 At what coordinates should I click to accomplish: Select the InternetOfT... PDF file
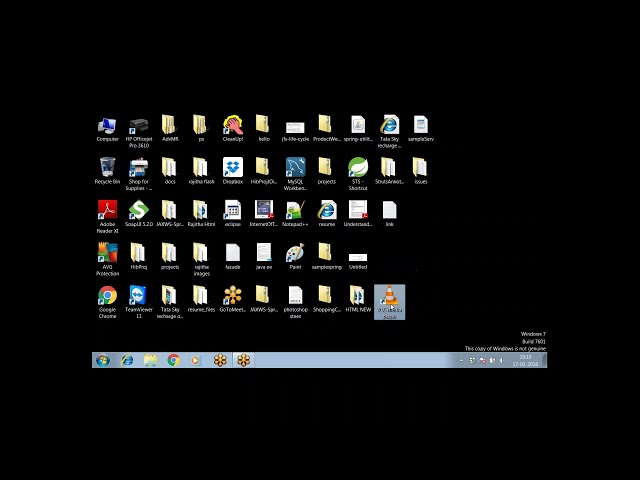click(x=264, y=214)
